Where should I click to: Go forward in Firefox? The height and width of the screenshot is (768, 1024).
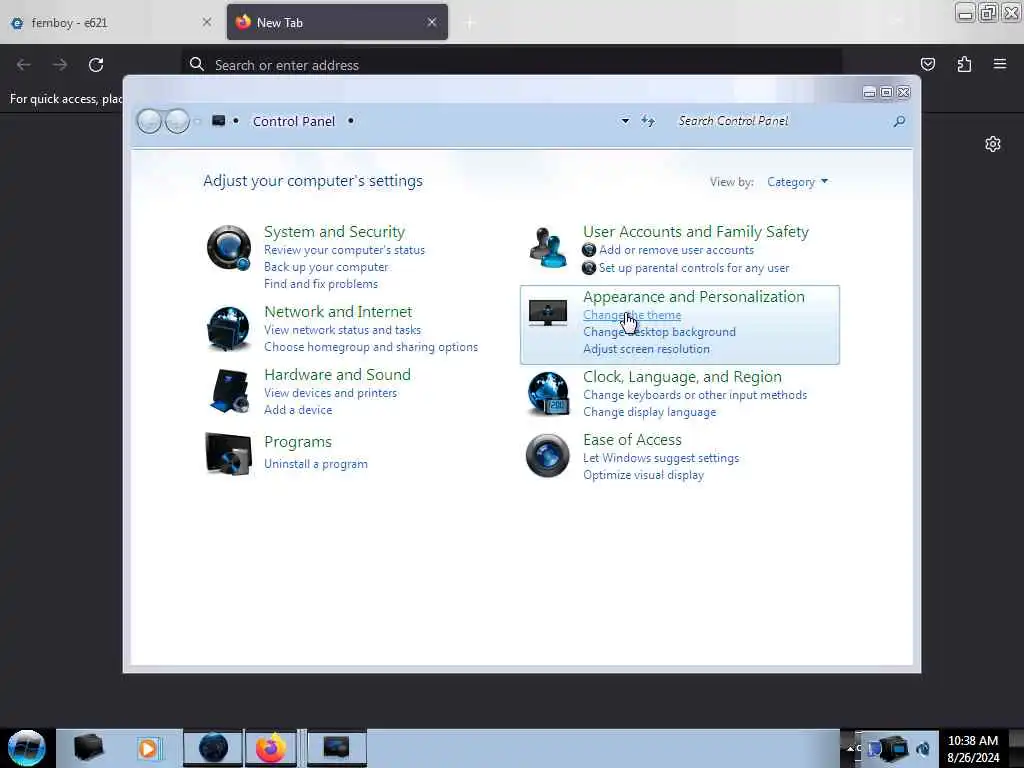60,65
